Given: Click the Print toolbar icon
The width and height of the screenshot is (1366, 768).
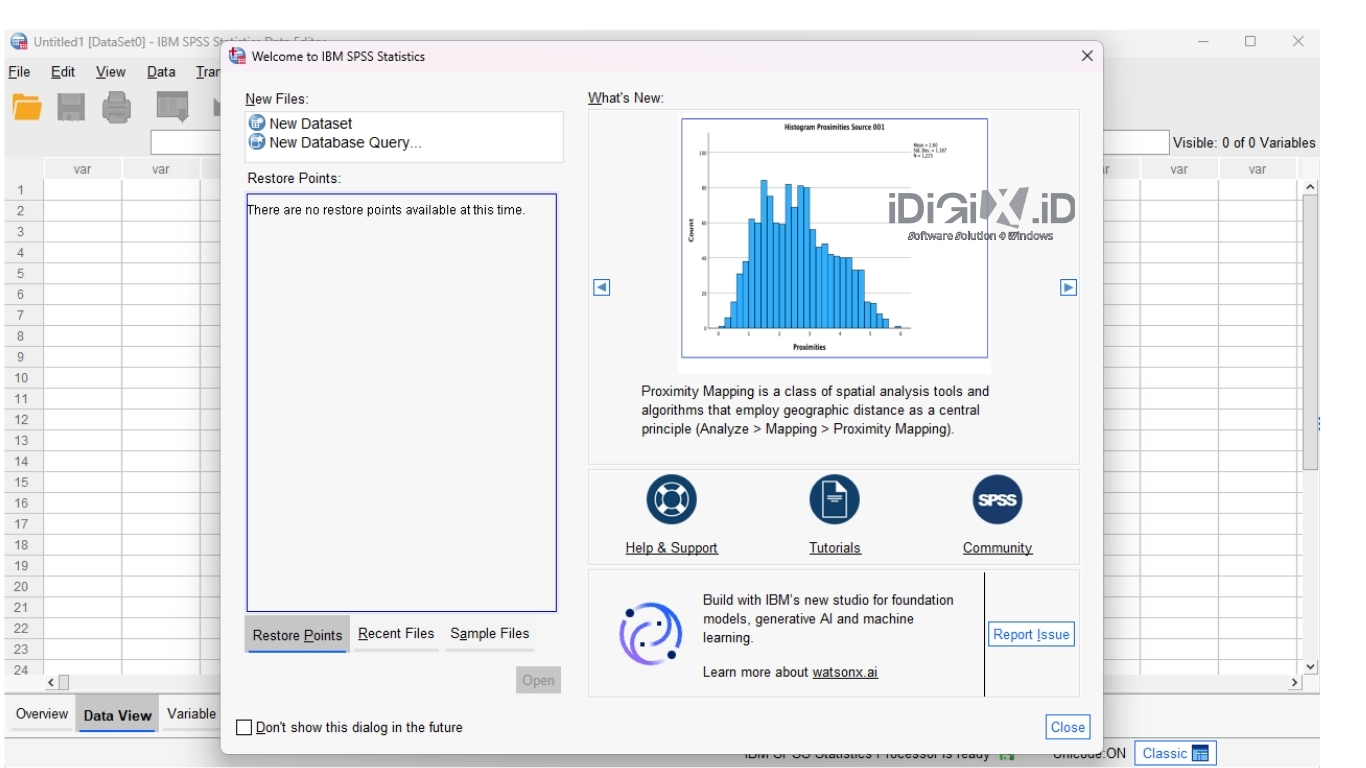Looking at the screenshot, I should tap(117, 107).
